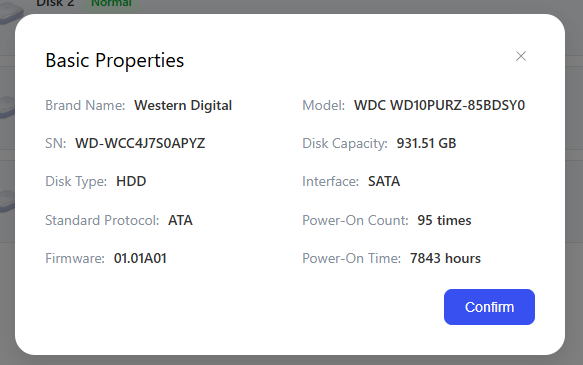
Task: Select disk type value HDD
Action: (x=131, y=181)
